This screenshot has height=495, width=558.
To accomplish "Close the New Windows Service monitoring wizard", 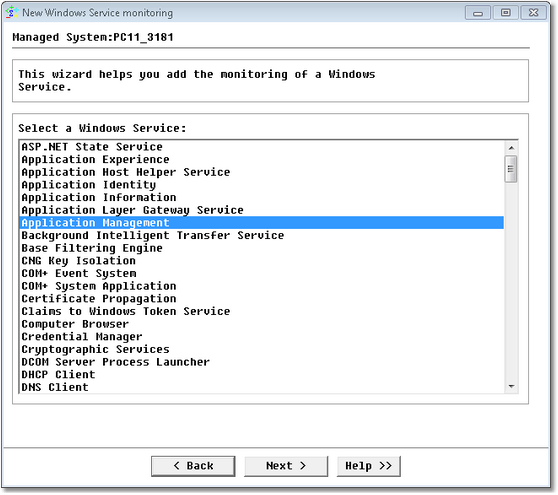I will (533, 13).
